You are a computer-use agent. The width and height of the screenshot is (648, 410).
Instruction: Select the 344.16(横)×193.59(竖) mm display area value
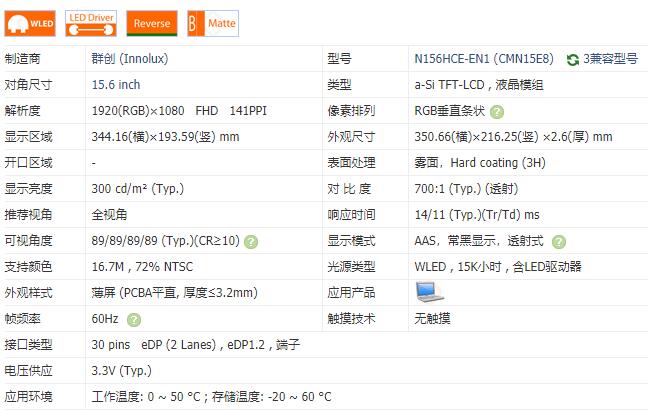click(x=165, y=137)
